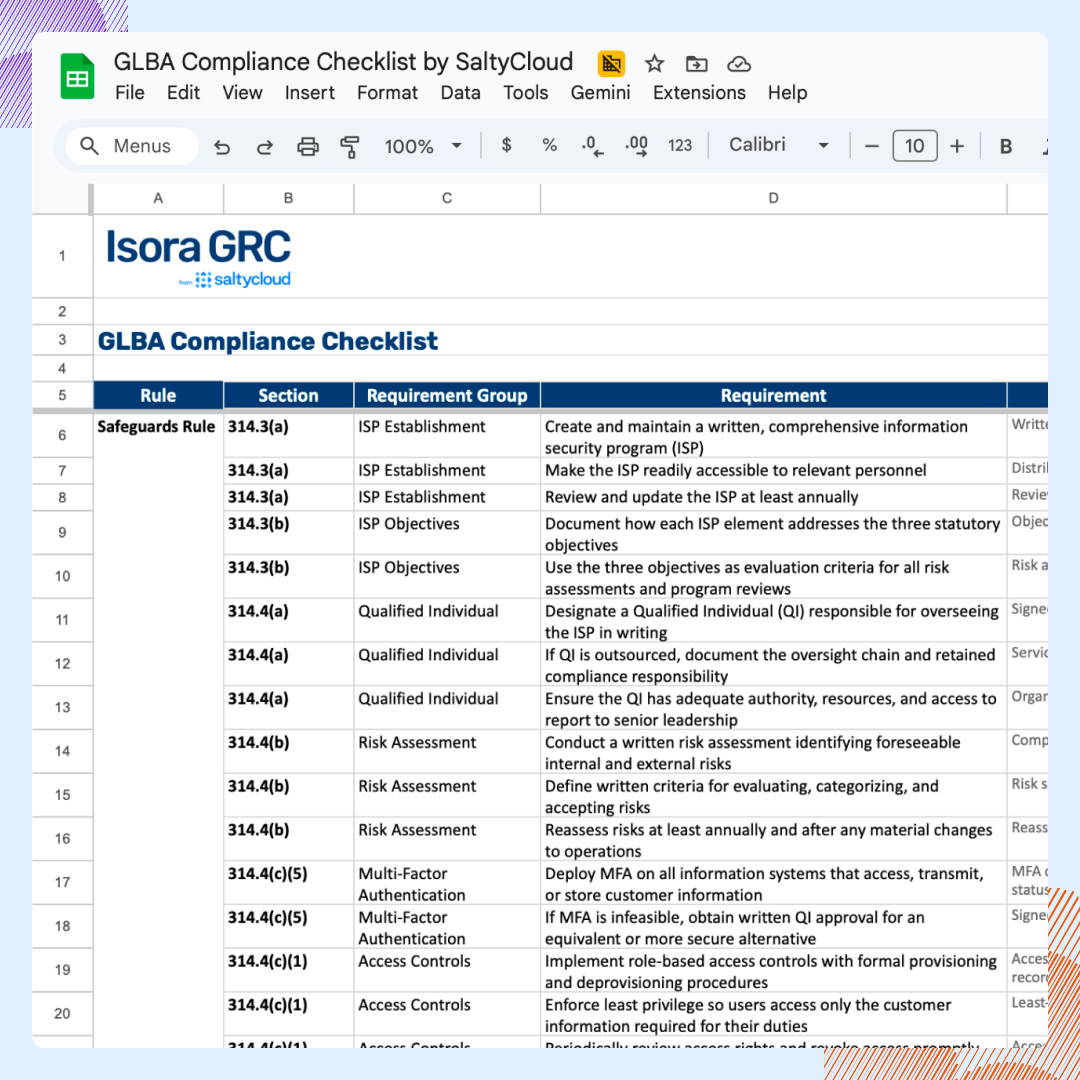Open the zoom level dropdown
Viewport: 1080px width, 1080px height.
point(423,146)
